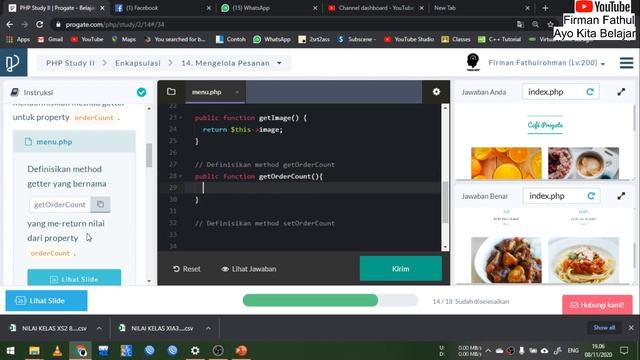Collapse code fold at line 23

(x=181, y=118)
